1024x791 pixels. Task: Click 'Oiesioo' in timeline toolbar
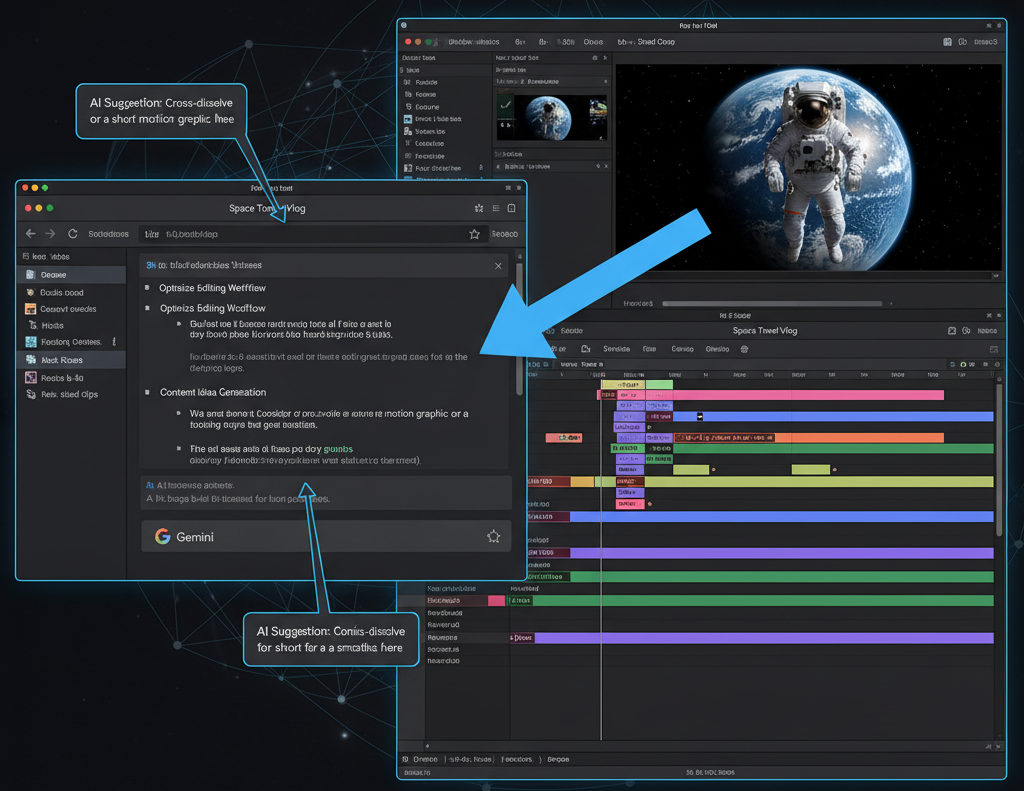pyautogui.click(x=717, y=349)
